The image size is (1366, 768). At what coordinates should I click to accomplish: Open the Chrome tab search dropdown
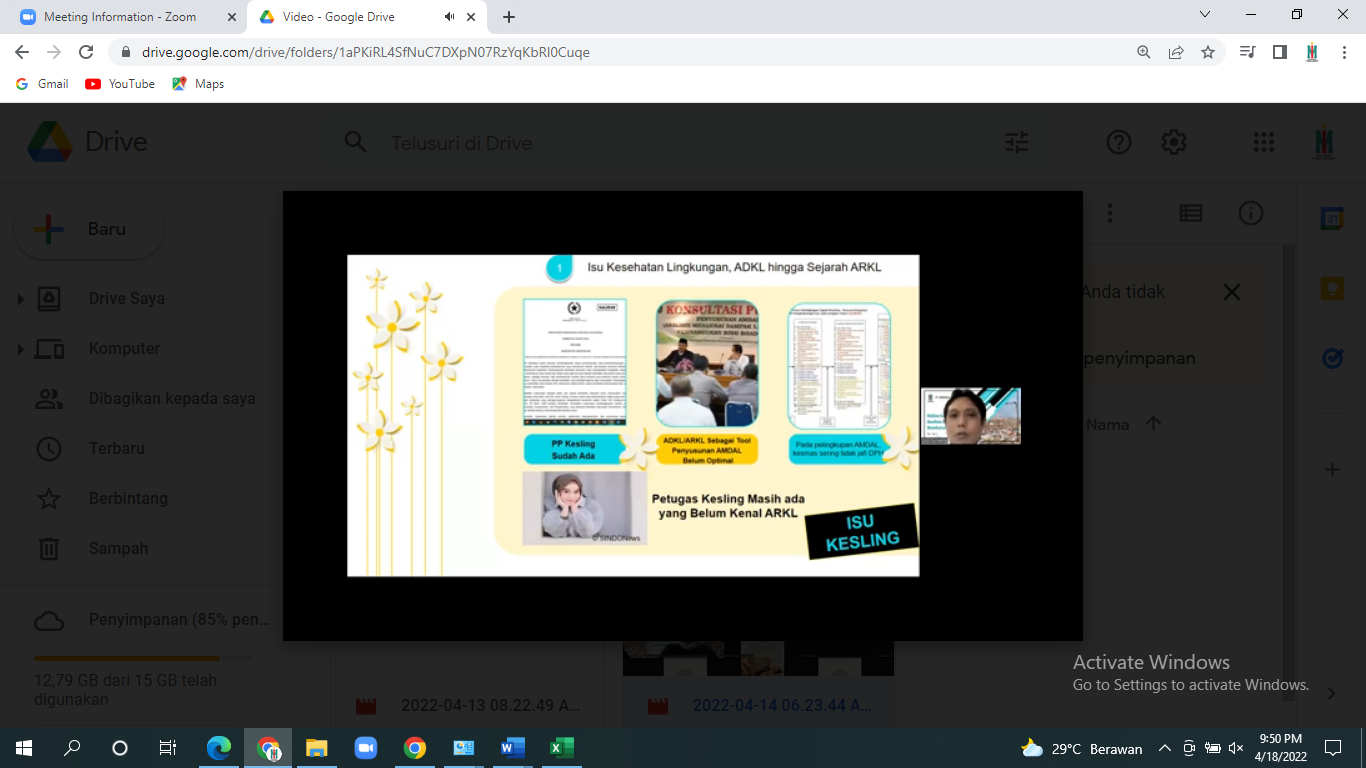(x=1205, y=15)
